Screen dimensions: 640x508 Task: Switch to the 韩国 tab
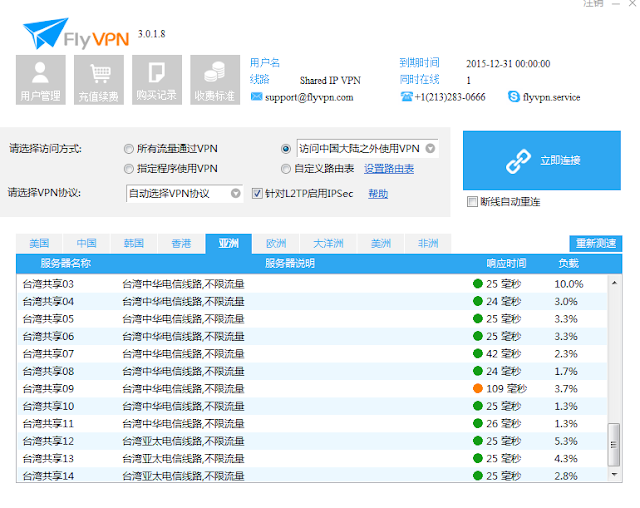tap(134, 244)
